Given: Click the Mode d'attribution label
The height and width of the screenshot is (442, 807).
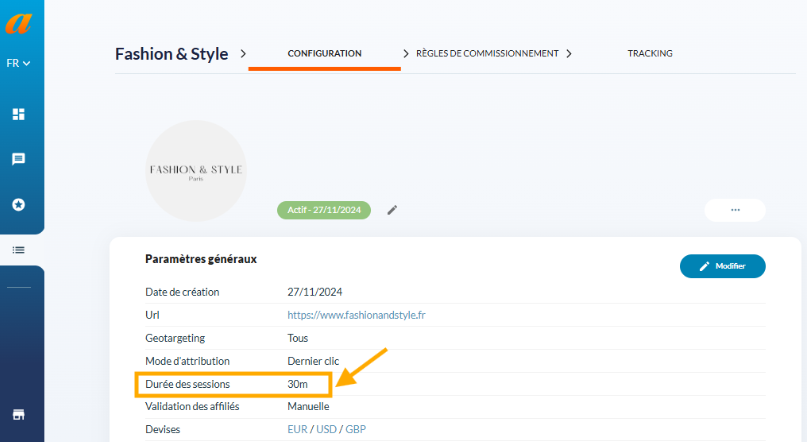Looking at the screenshot, I should click(187, 361).
